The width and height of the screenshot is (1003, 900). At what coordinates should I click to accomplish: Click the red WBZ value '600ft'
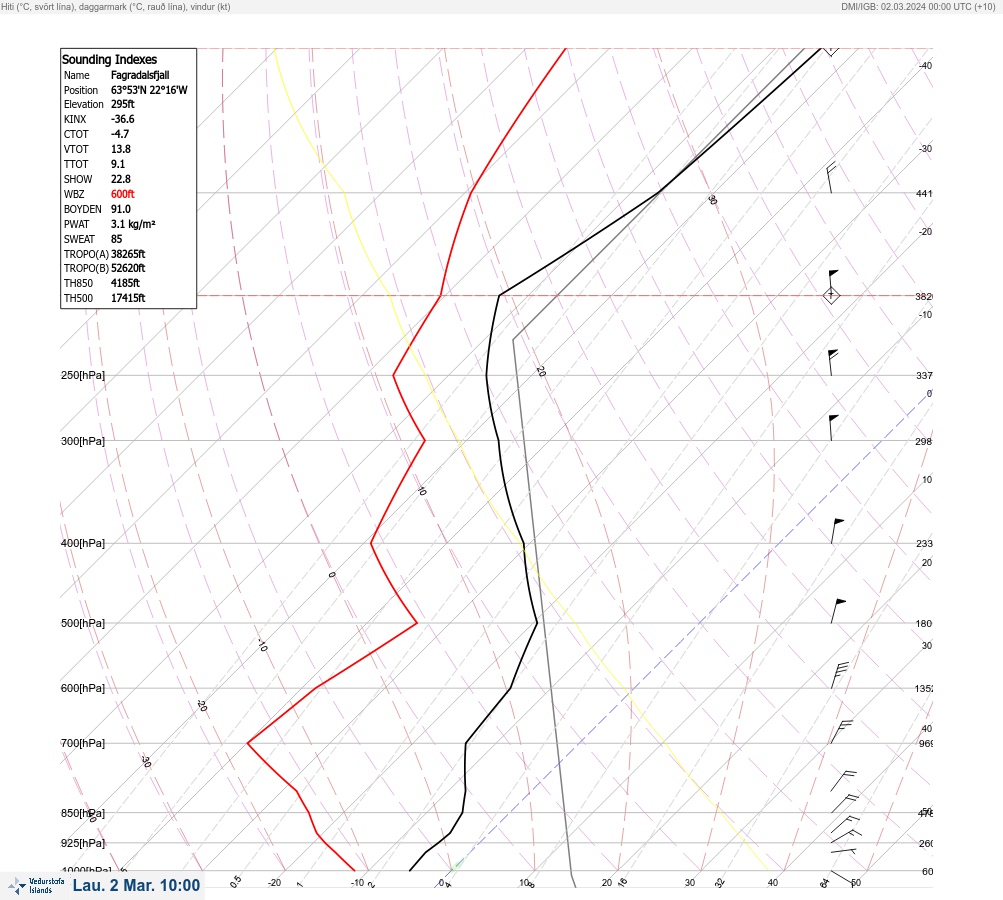[123, 194]
